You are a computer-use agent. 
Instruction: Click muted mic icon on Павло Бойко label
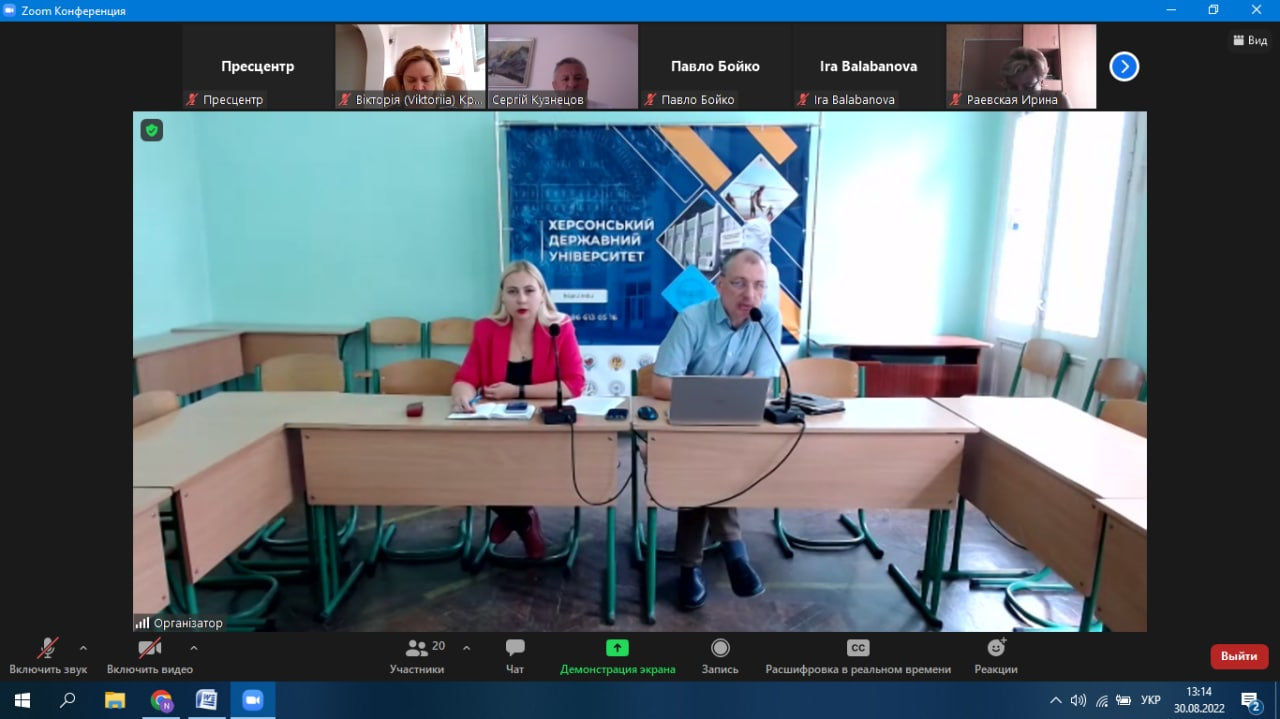650,100
